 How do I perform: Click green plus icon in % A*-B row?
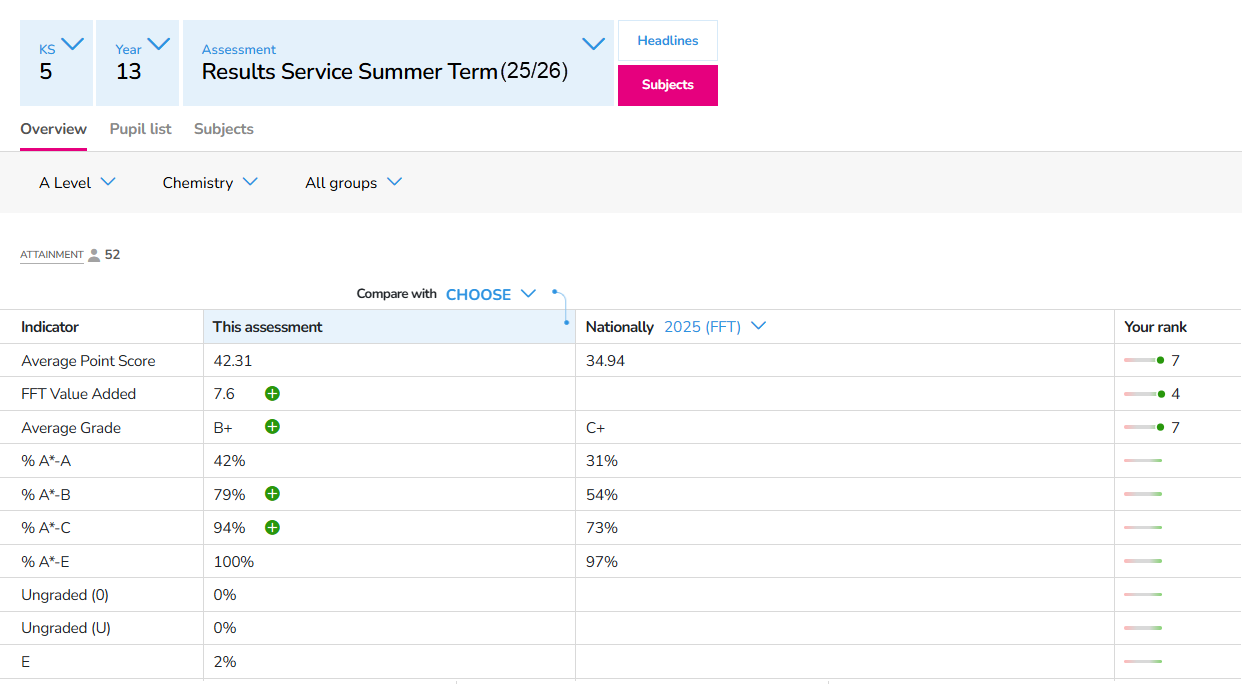tap(272, 494)
